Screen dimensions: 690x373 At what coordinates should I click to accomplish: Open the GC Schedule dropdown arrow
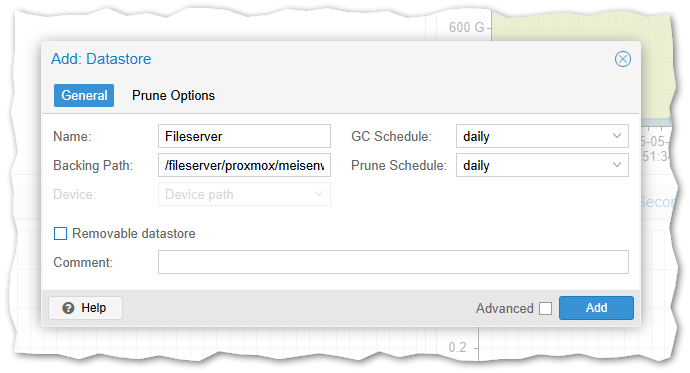coord(617,136)
